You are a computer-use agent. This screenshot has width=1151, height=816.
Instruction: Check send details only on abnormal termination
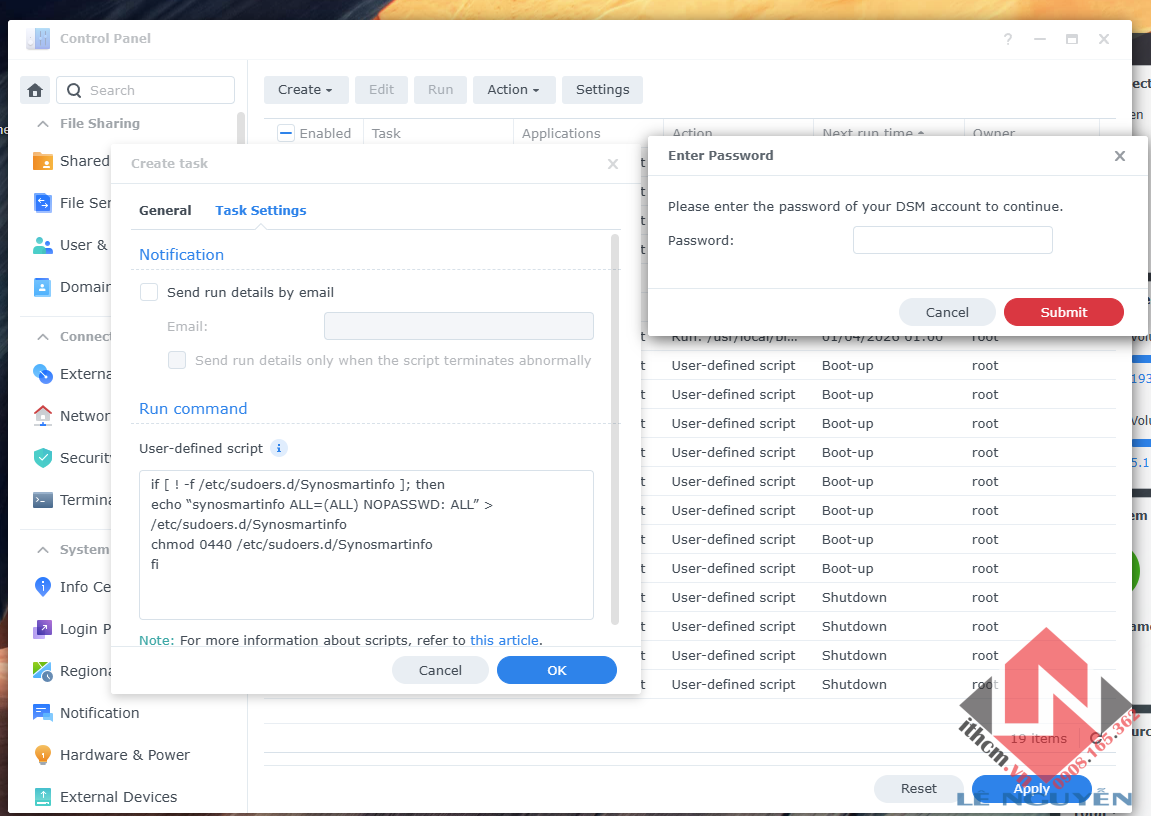[x=177, y=361]
